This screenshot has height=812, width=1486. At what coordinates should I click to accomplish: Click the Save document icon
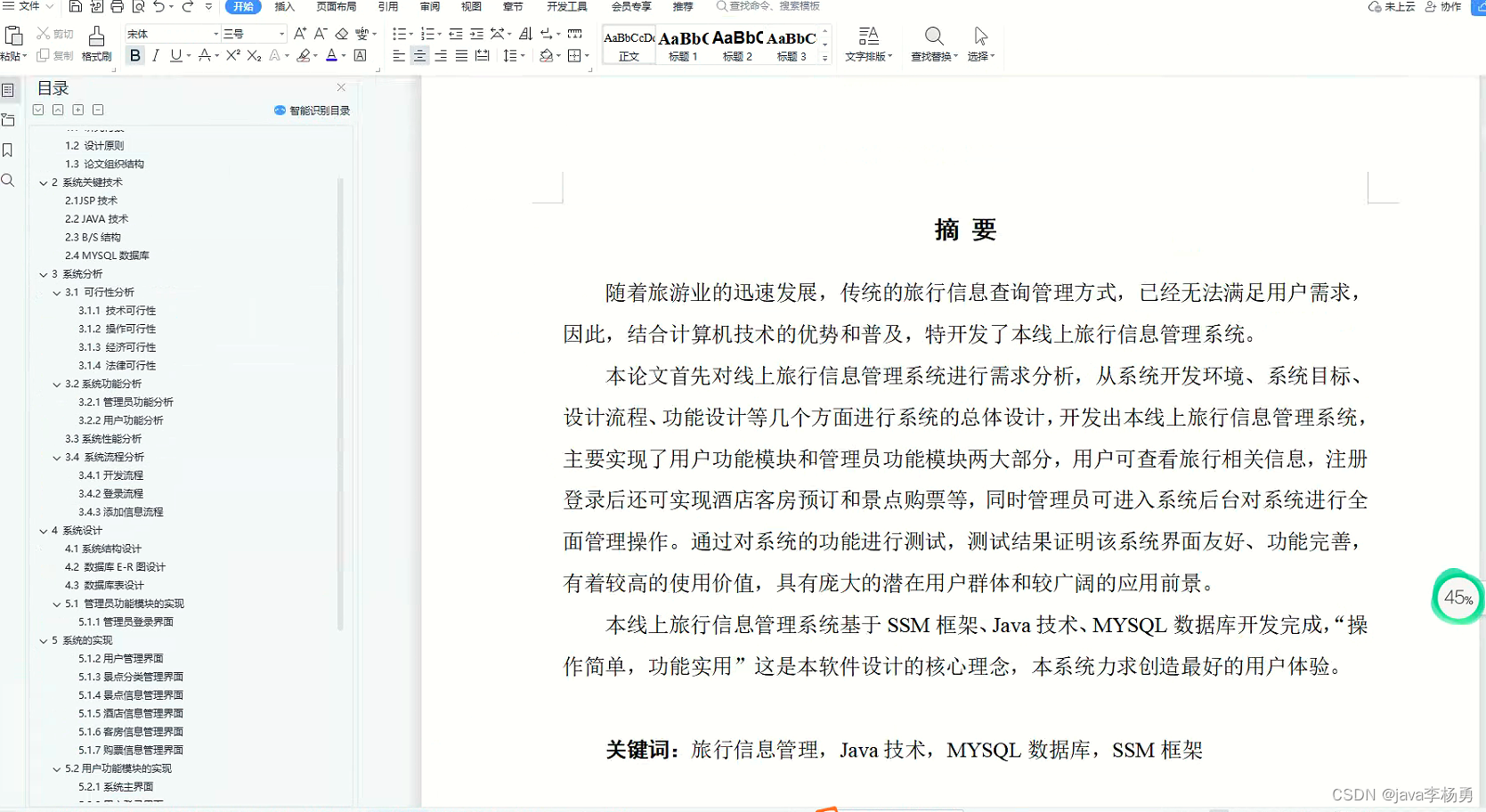(x=76, y=6)
